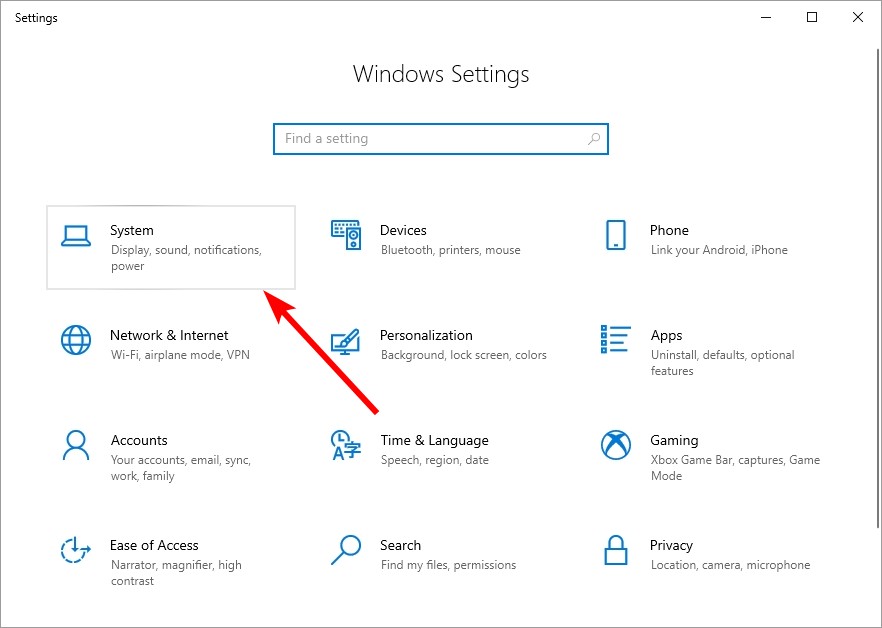Screen dimensions: 882x628
Task: Select the System category title
Action: click(x=132, y=230)
